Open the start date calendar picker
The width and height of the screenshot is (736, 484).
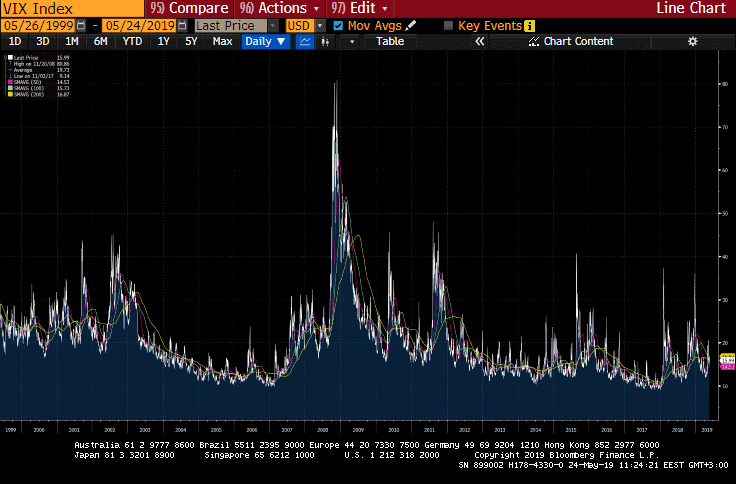pos(81,26)
